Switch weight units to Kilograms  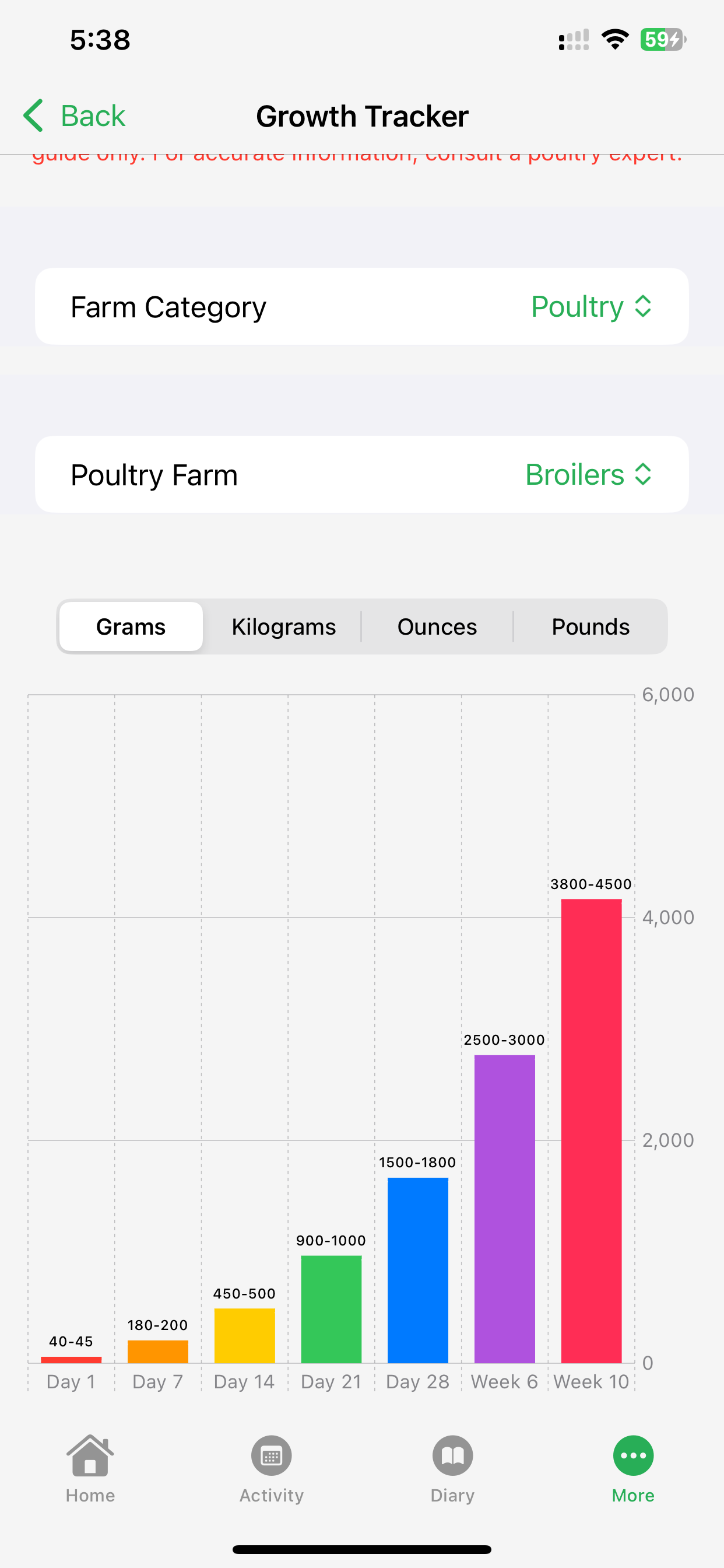(x=283, y=626)
